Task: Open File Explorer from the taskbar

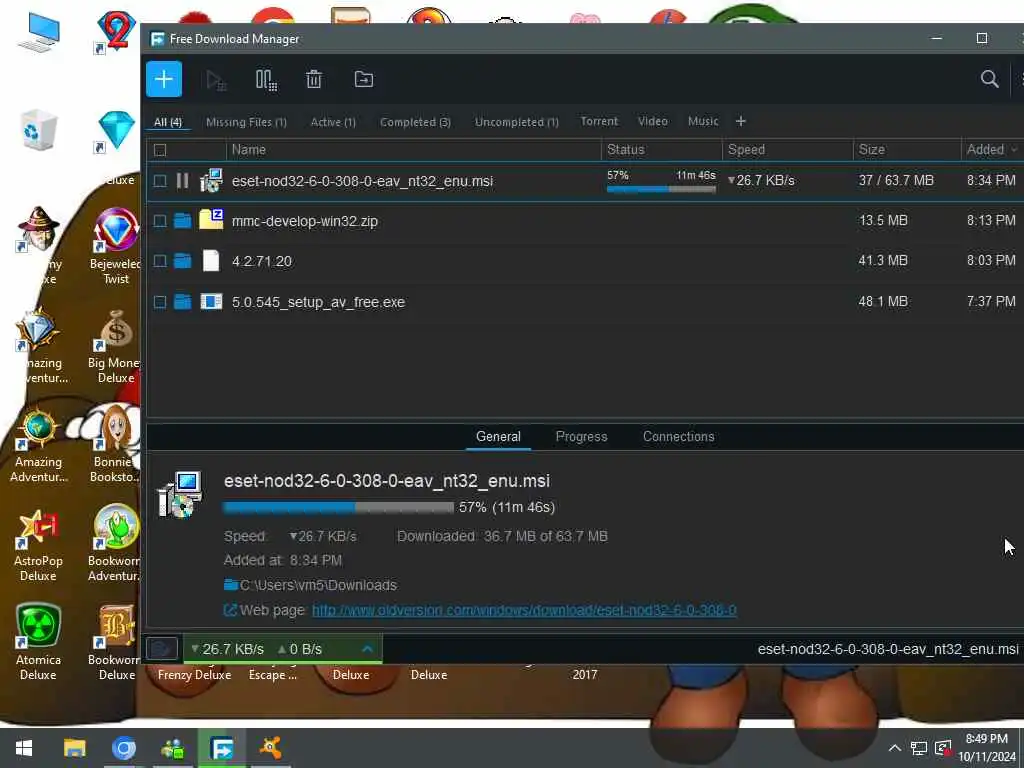Action: (x=74, y=748)
